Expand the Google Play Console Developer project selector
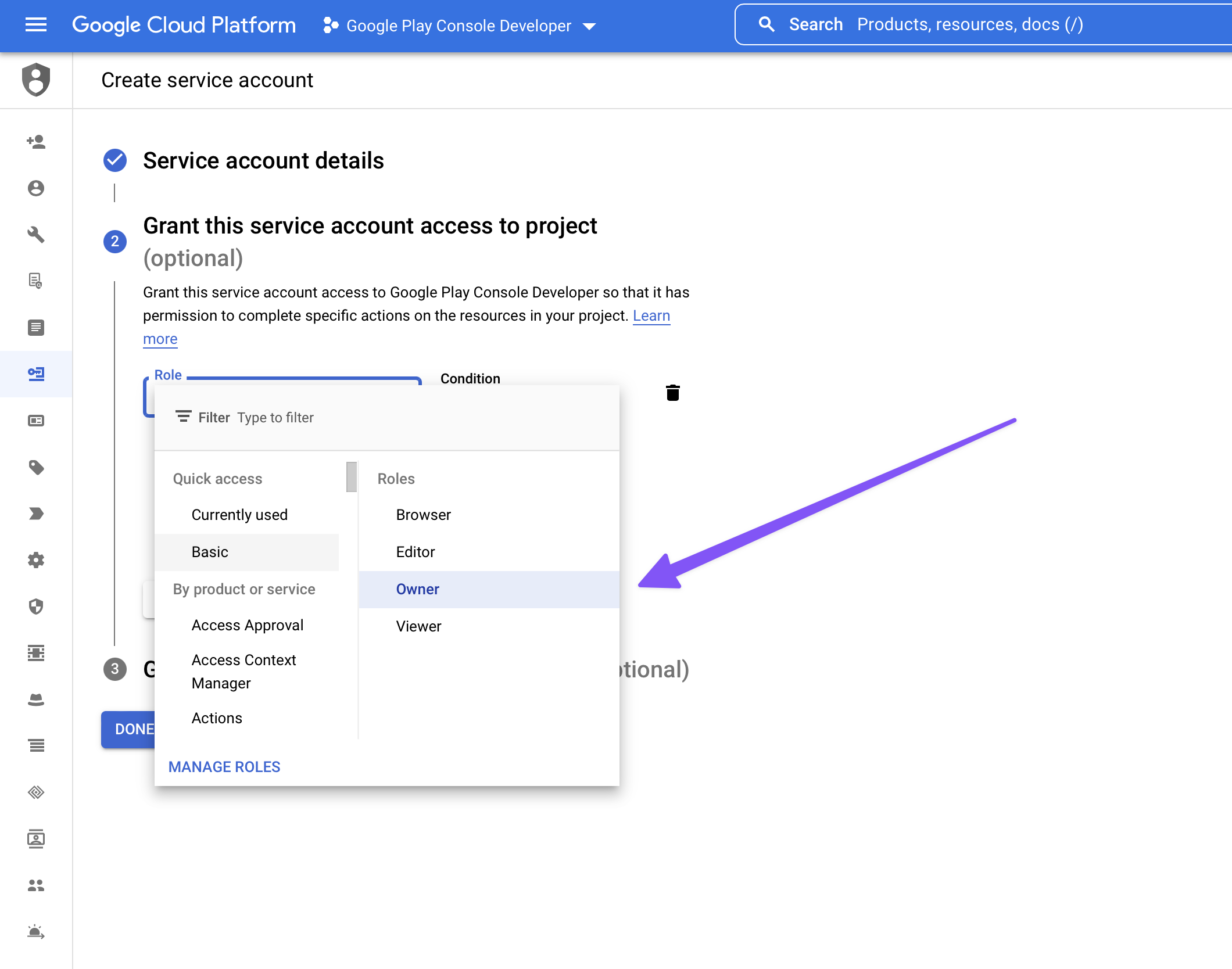 [459, 26]
